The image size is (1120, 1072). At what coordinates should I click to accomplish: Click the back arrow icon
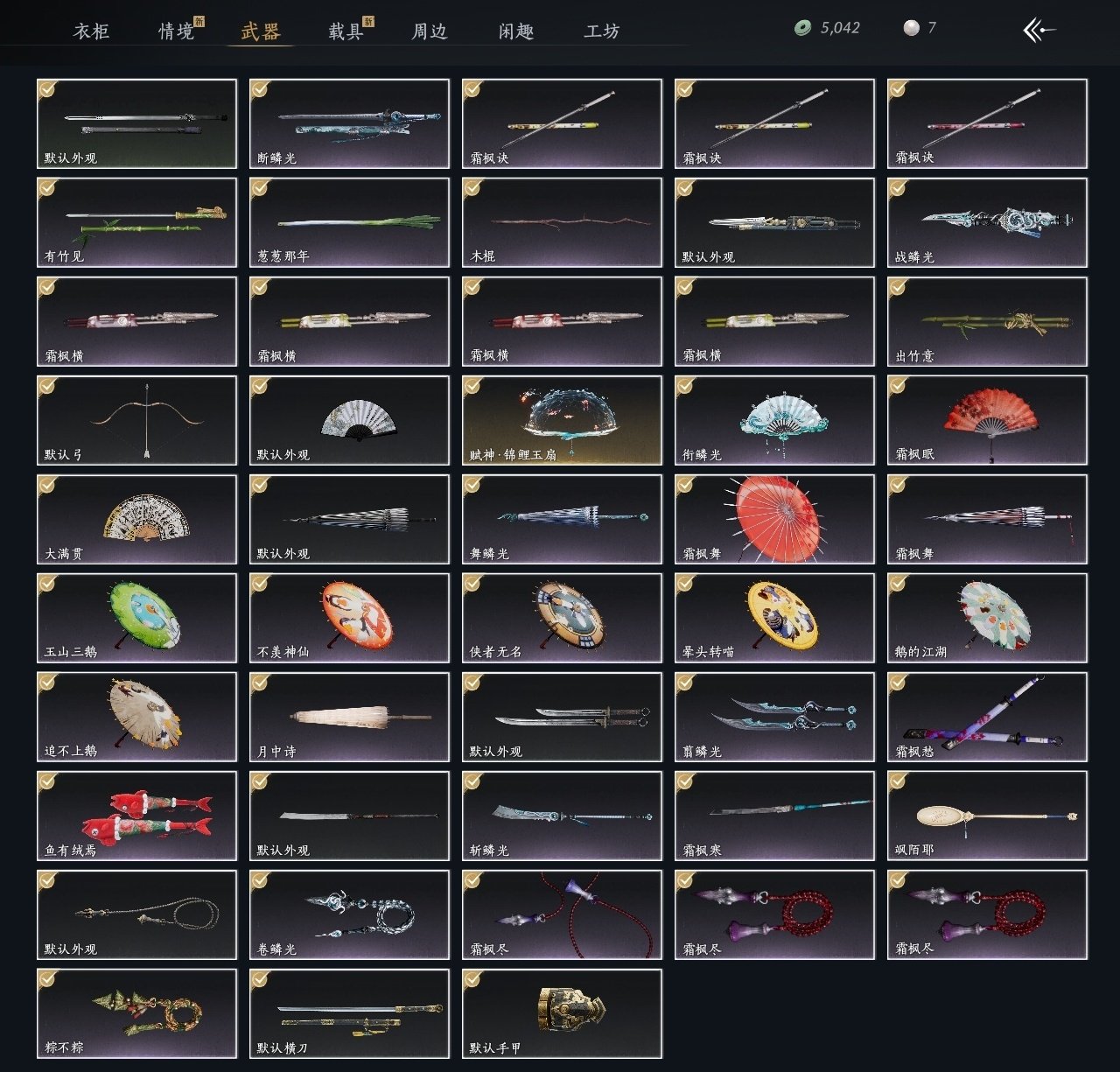[1039, 30]
